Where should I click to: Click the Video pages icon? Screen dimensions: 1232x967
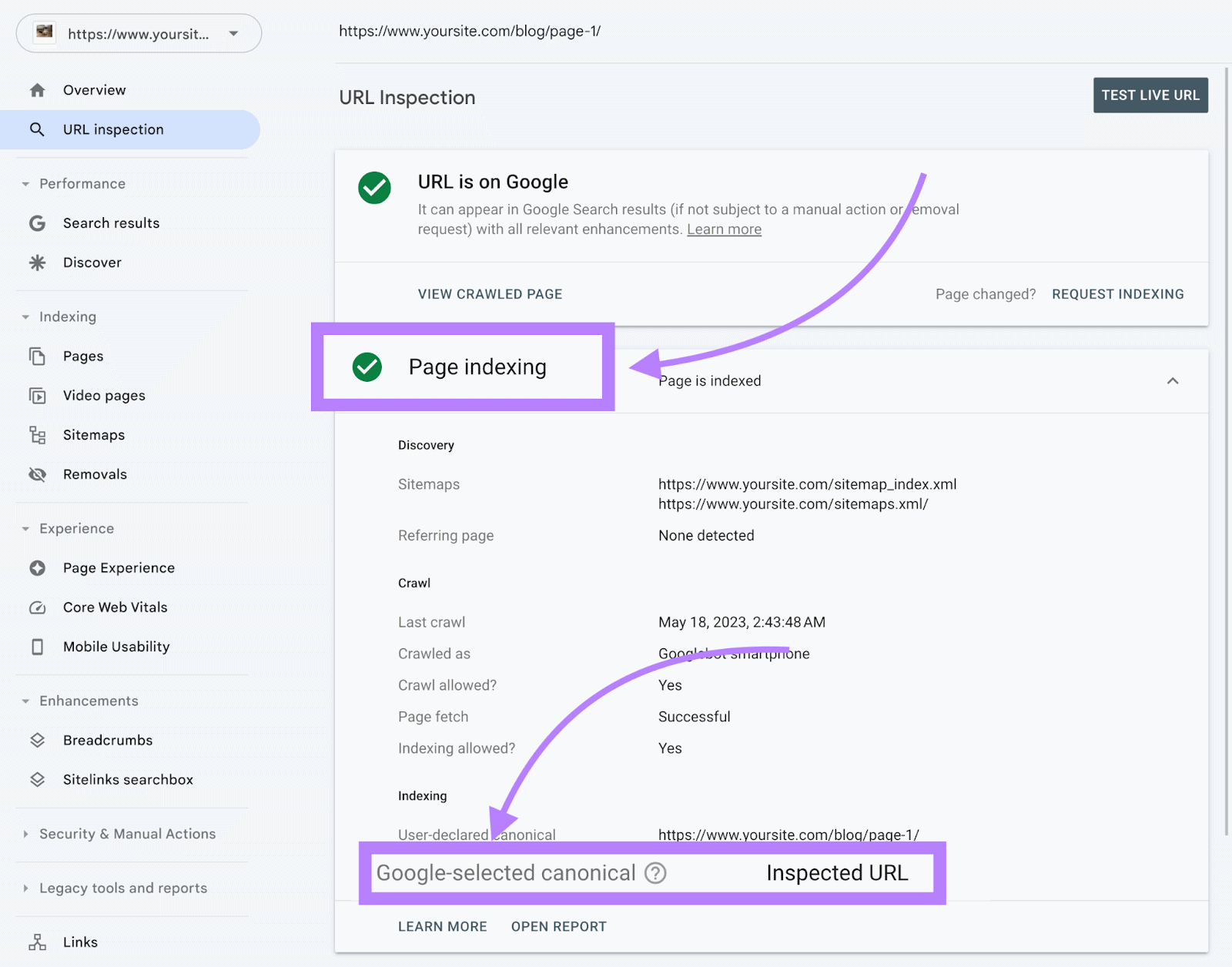[37, 396]
